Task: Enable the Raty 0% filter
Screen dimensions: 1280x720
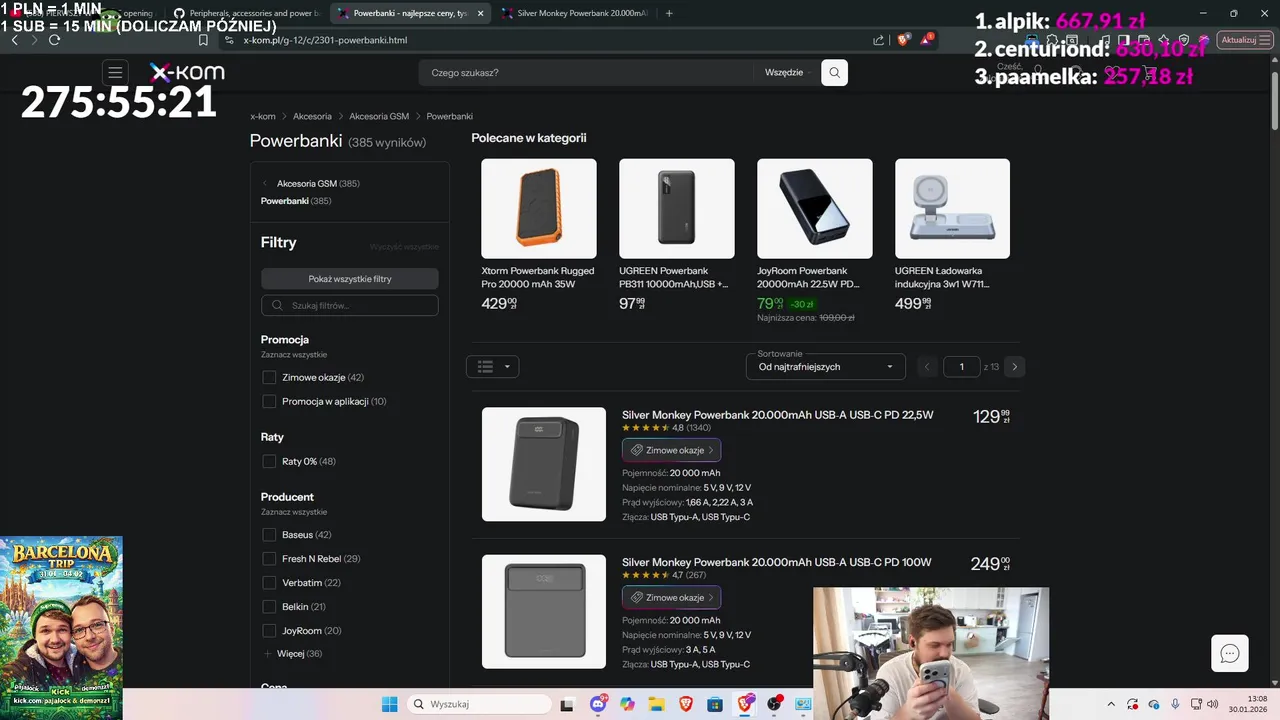Action: coord(269,461)
